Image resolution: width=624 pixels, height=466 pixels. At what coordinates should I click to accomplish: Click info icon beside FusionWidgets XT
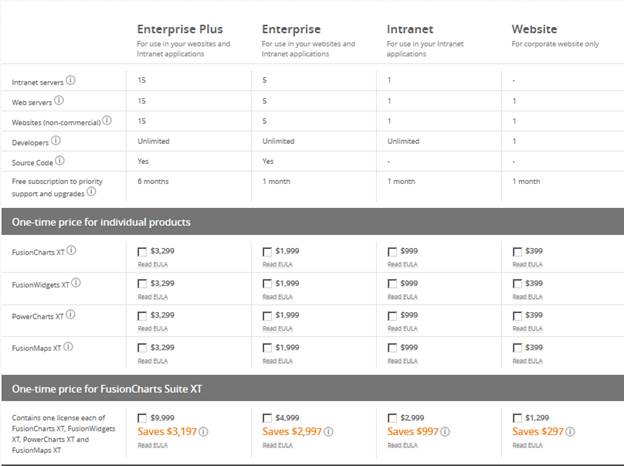click(76, 283)
